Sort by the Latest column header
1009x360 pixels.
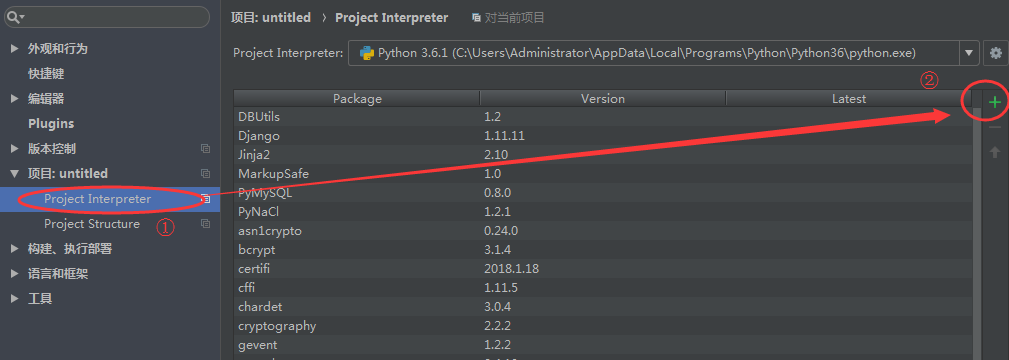pyautogui.click(x=849, y=99)
